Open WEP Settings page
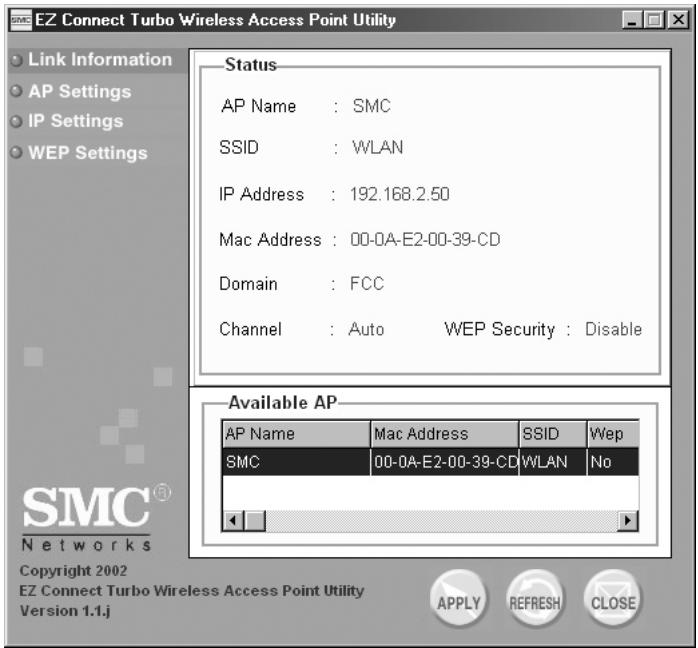 [88, 153]
